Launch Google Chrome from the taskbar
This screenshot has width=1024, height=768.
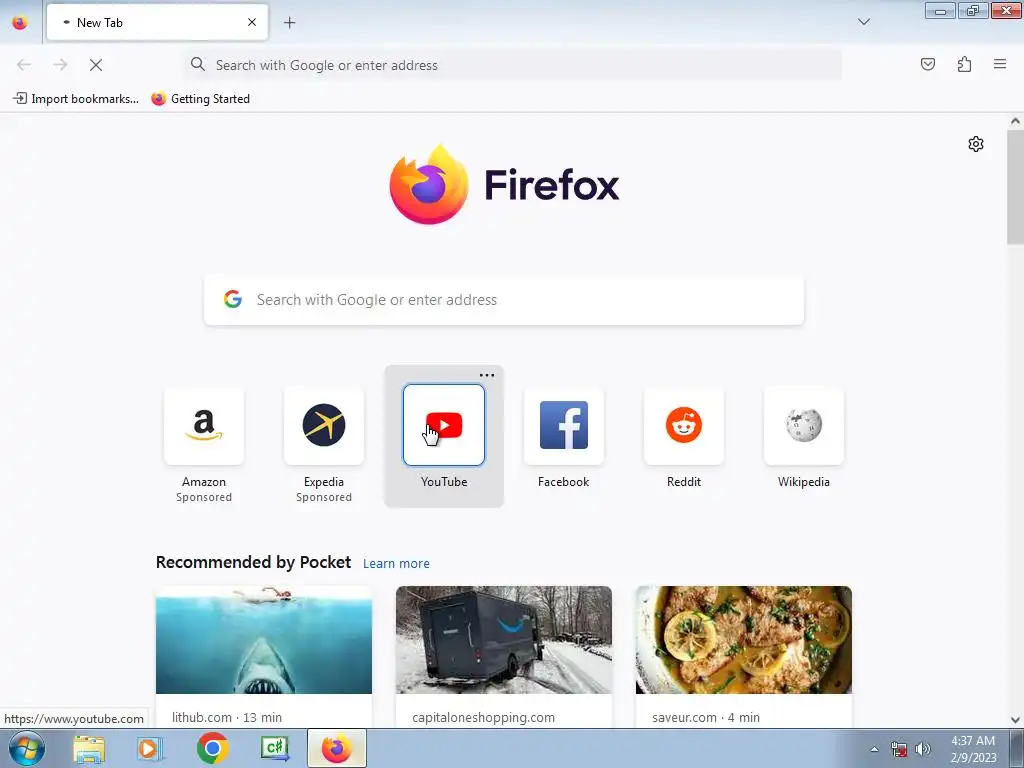pos(212,748)
